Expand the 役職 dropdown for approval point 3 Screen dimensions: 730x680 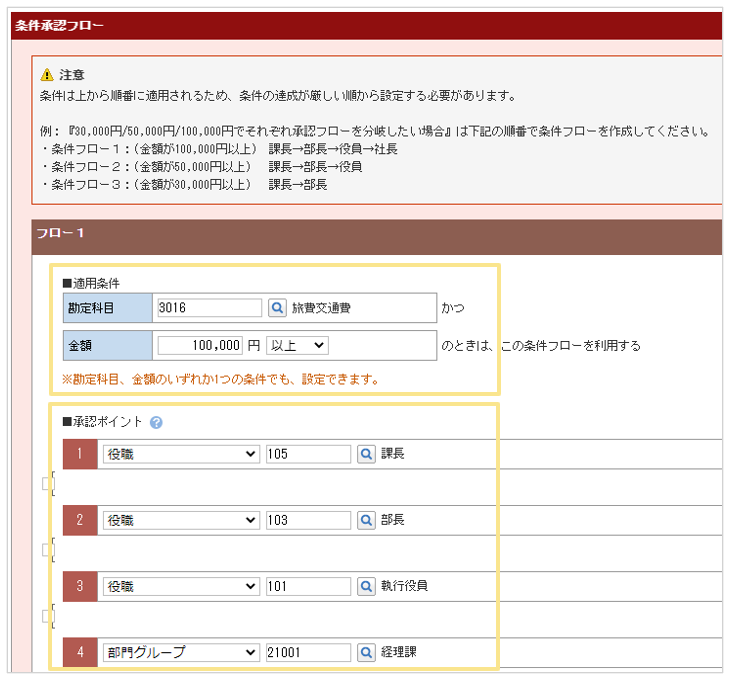pos(180,586)
